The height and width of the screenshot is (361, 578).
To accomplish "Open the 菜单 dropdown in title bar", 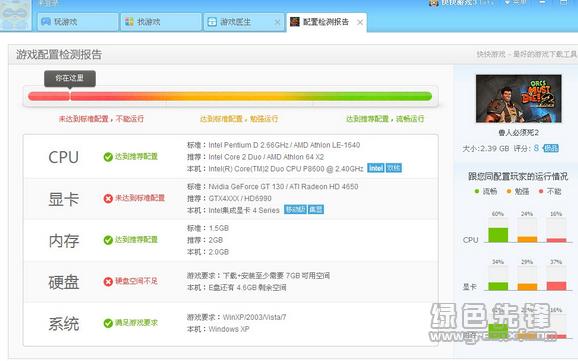I will 515,2.
